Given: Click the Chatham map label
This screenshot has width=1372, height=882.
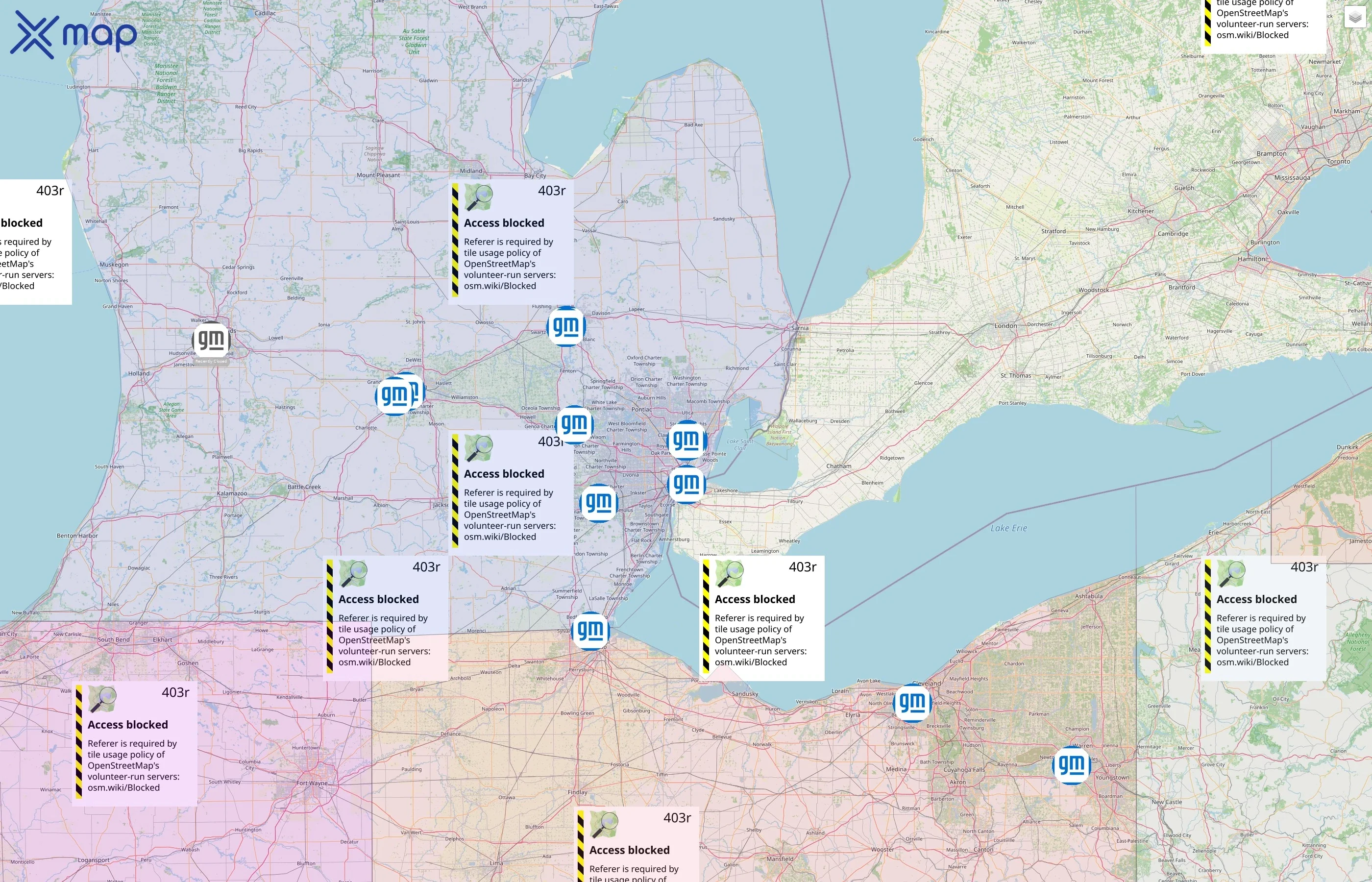Looking at the screenshot, I should (x=838, y=466).
